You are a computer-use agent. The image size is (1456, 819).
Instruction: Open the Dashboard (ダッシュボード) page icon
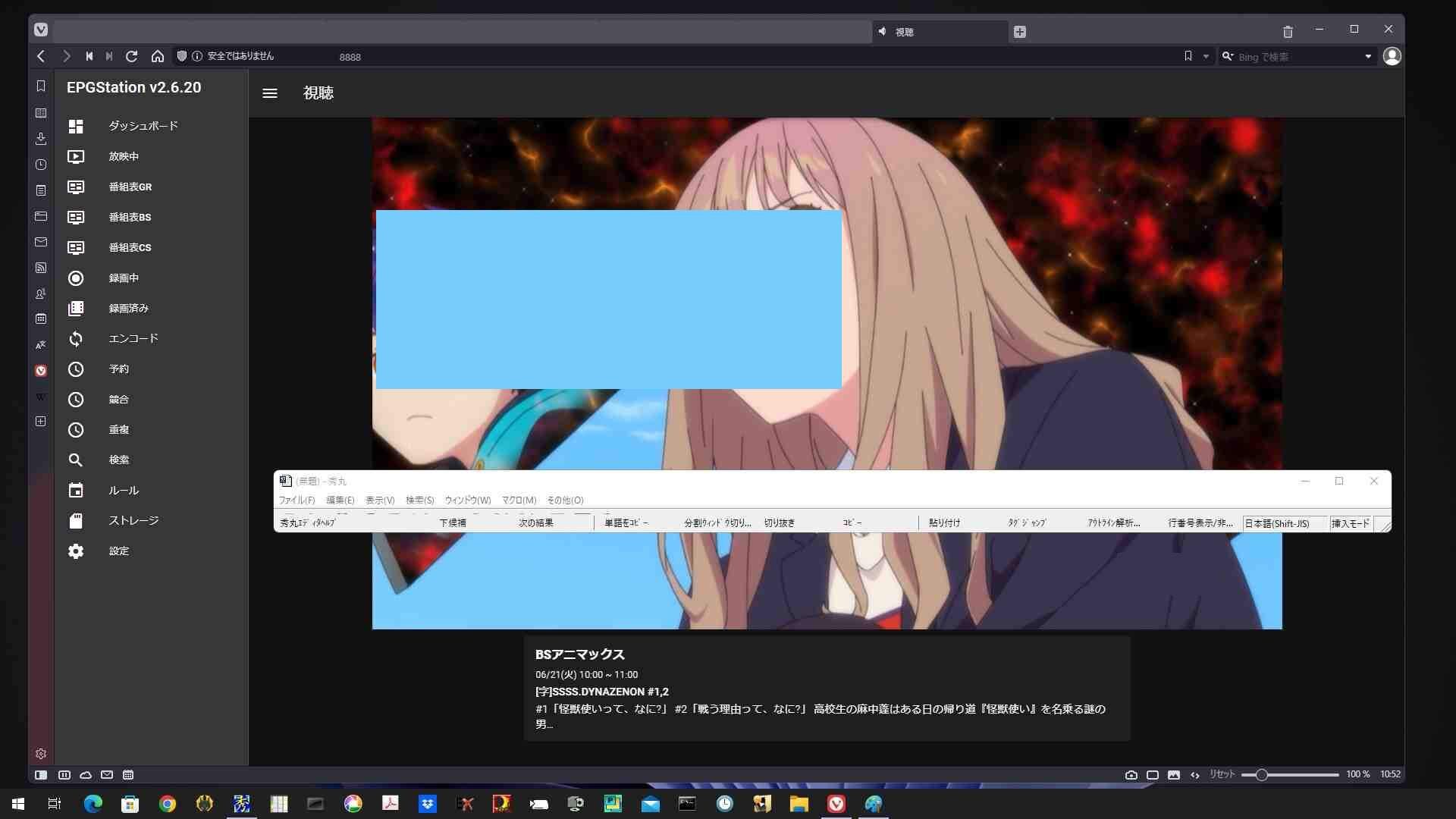click(76, 126)
